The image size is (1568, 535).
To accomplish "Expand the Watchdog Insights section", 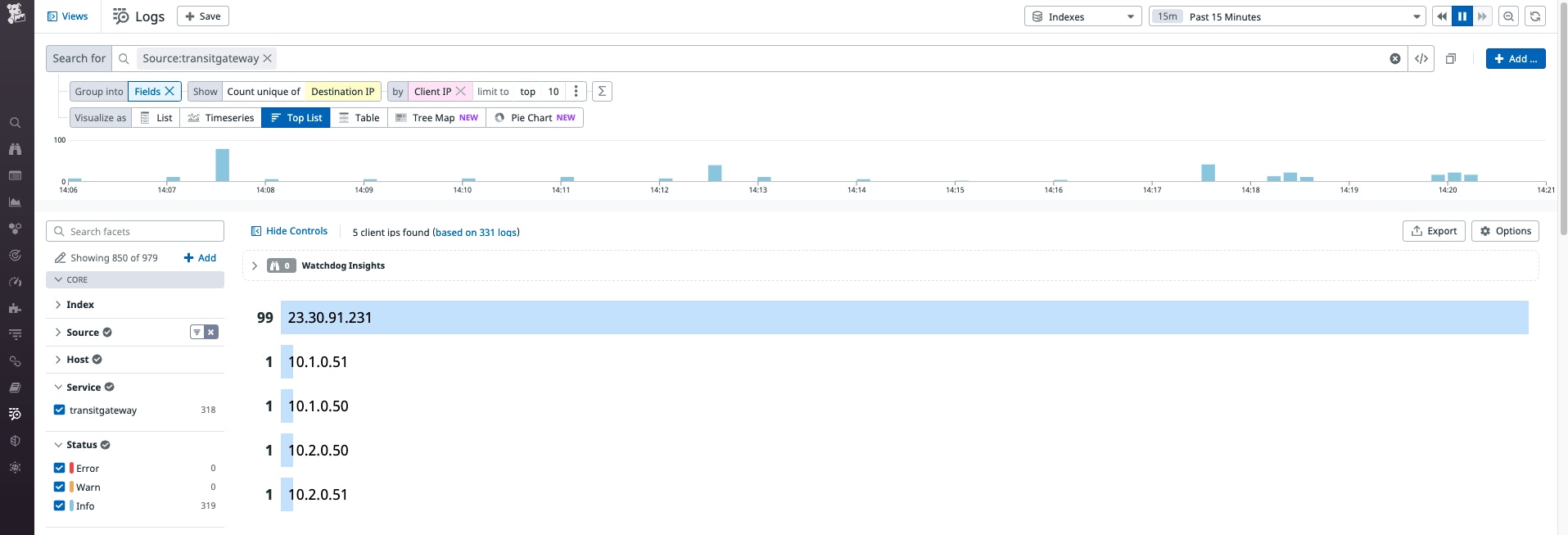I will click(x=255, y=265).
